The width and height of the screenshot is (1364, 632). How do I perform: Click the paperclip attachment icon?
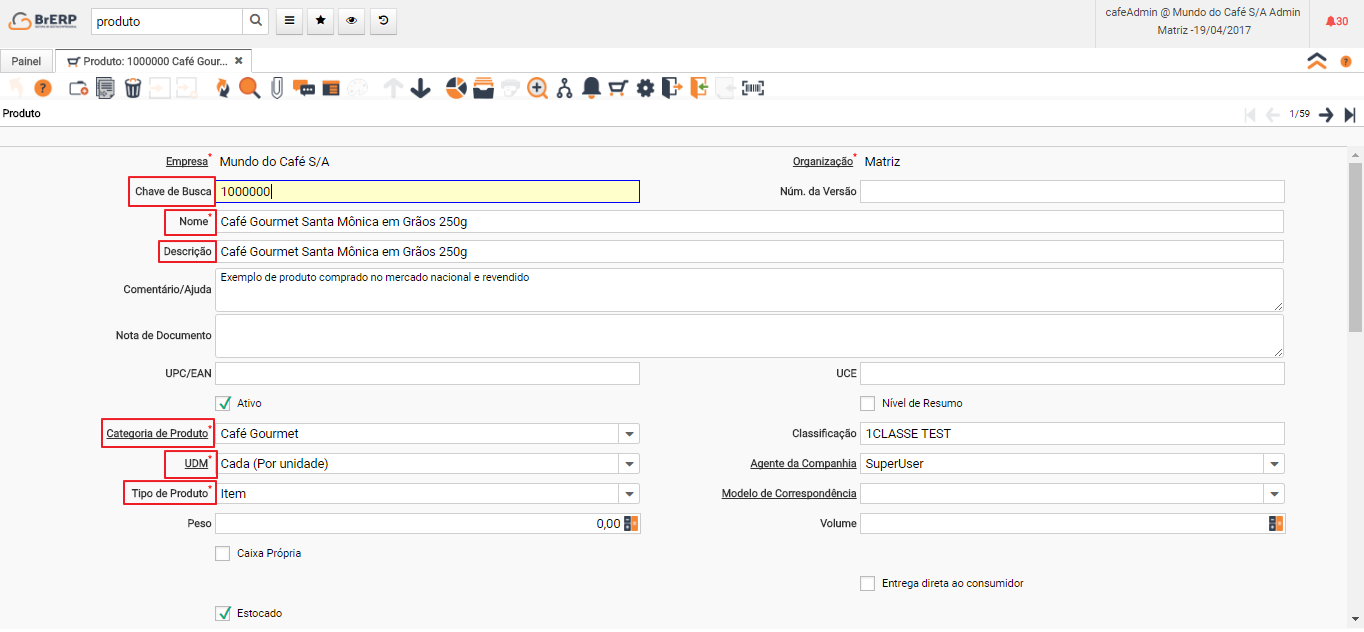coord(277,88)
